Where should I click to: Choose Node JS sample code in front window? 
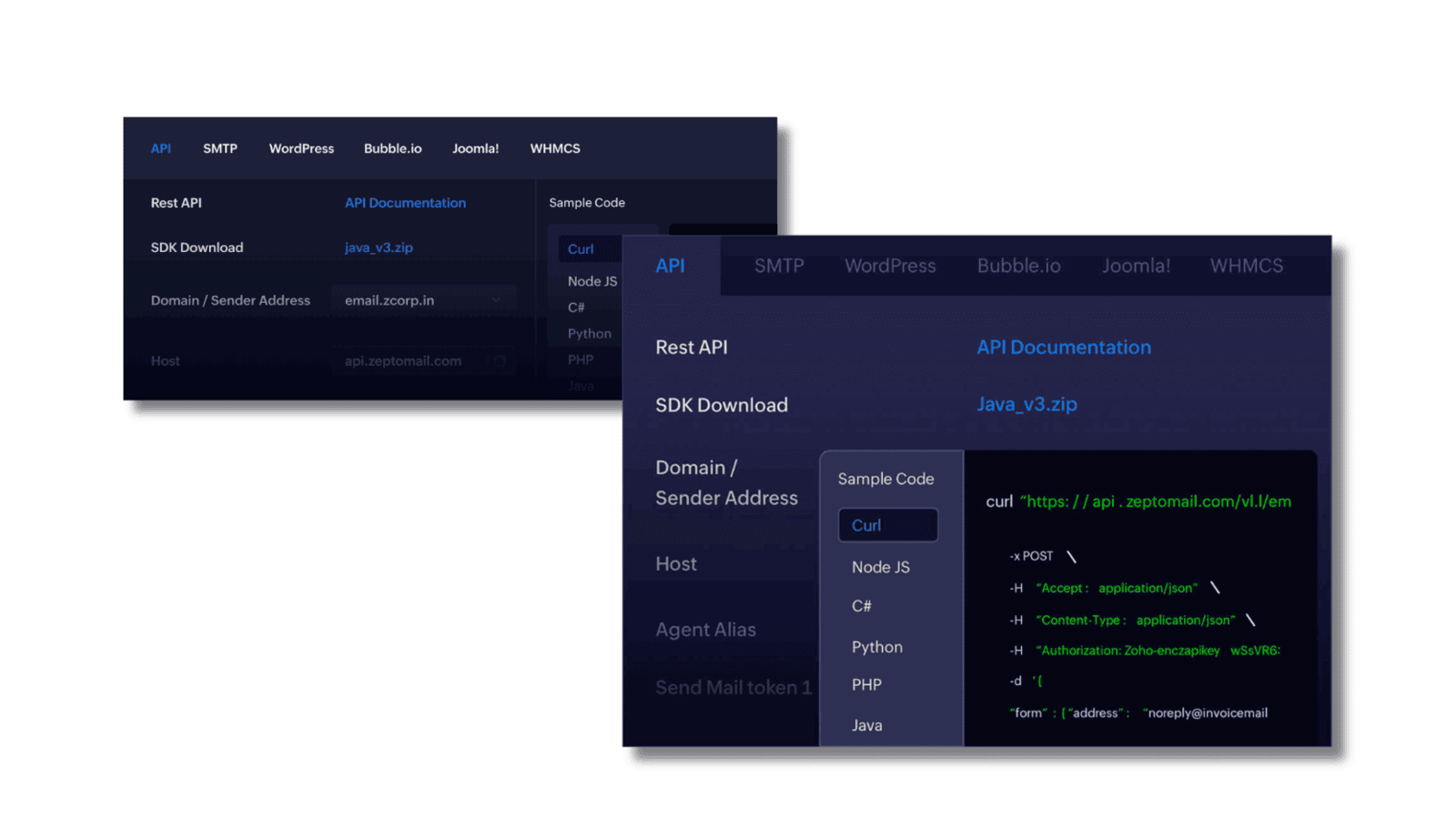tap(881, 567)
